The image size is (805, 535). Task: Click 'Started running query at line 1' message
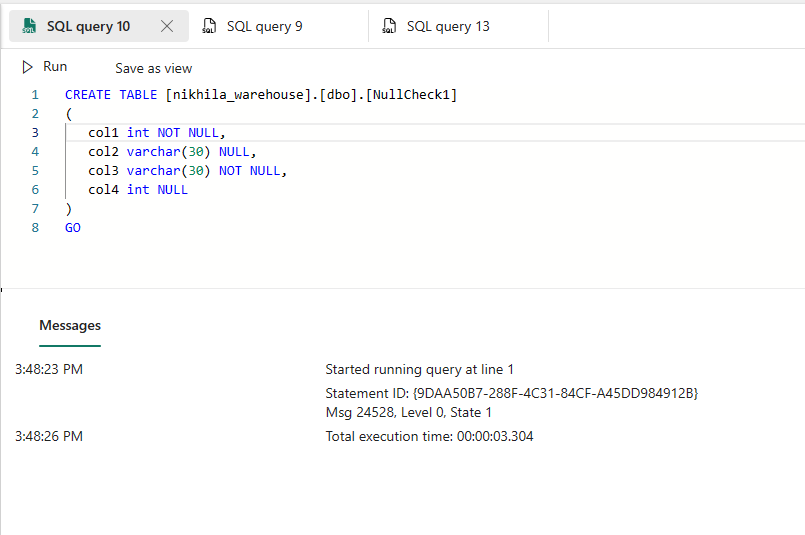(x=419, y=370)
